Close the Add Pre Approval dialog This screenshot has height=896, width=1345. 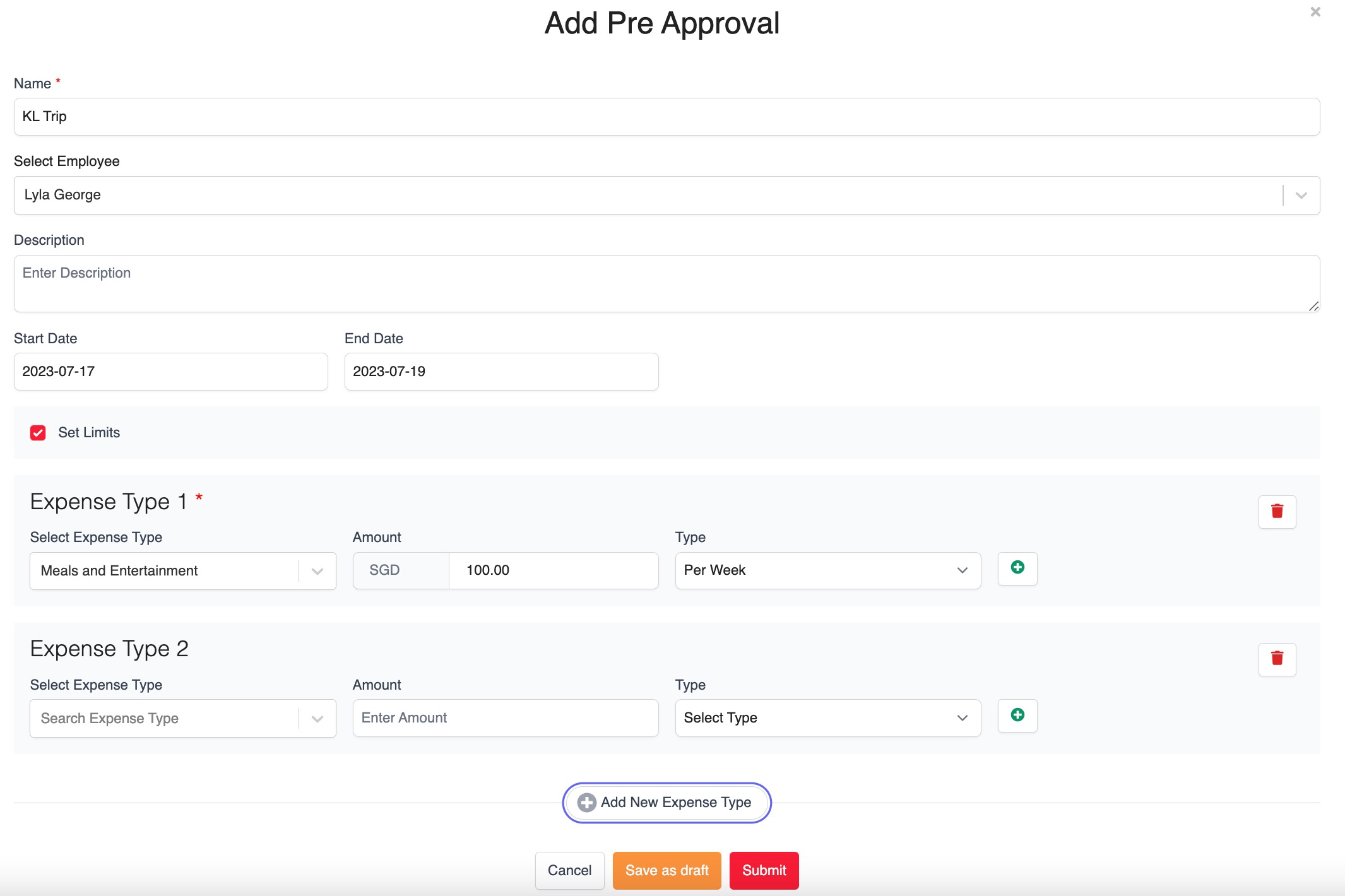(1315, 12)
